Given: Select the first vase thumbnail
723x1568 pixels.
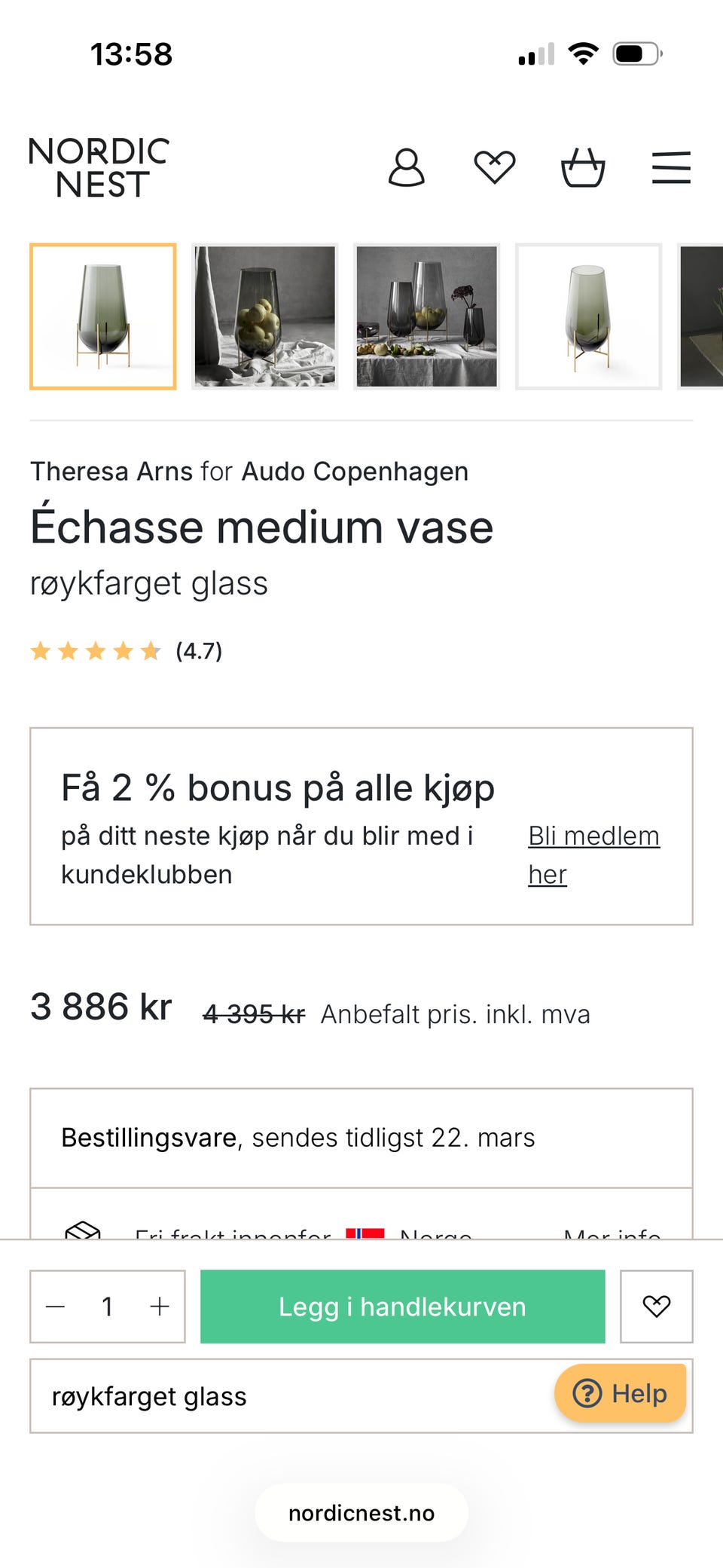Looking at the screenshot, I should click(x=103, y=316).
